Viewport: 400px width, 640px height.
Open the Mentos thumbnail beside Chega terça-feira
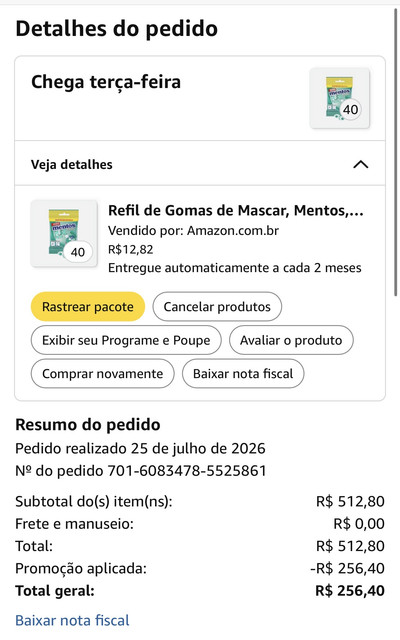click(340, 98)
